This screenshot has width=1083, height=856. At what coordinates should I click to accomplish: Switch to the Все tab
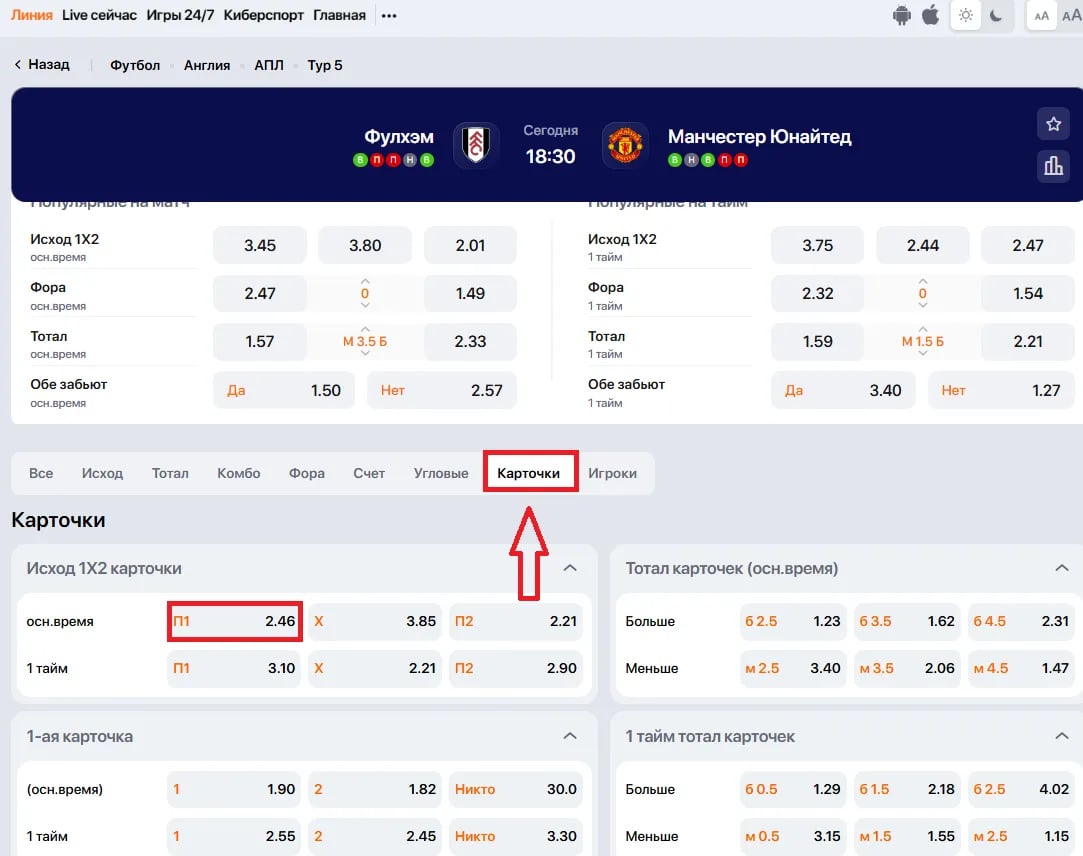(41, 473)
